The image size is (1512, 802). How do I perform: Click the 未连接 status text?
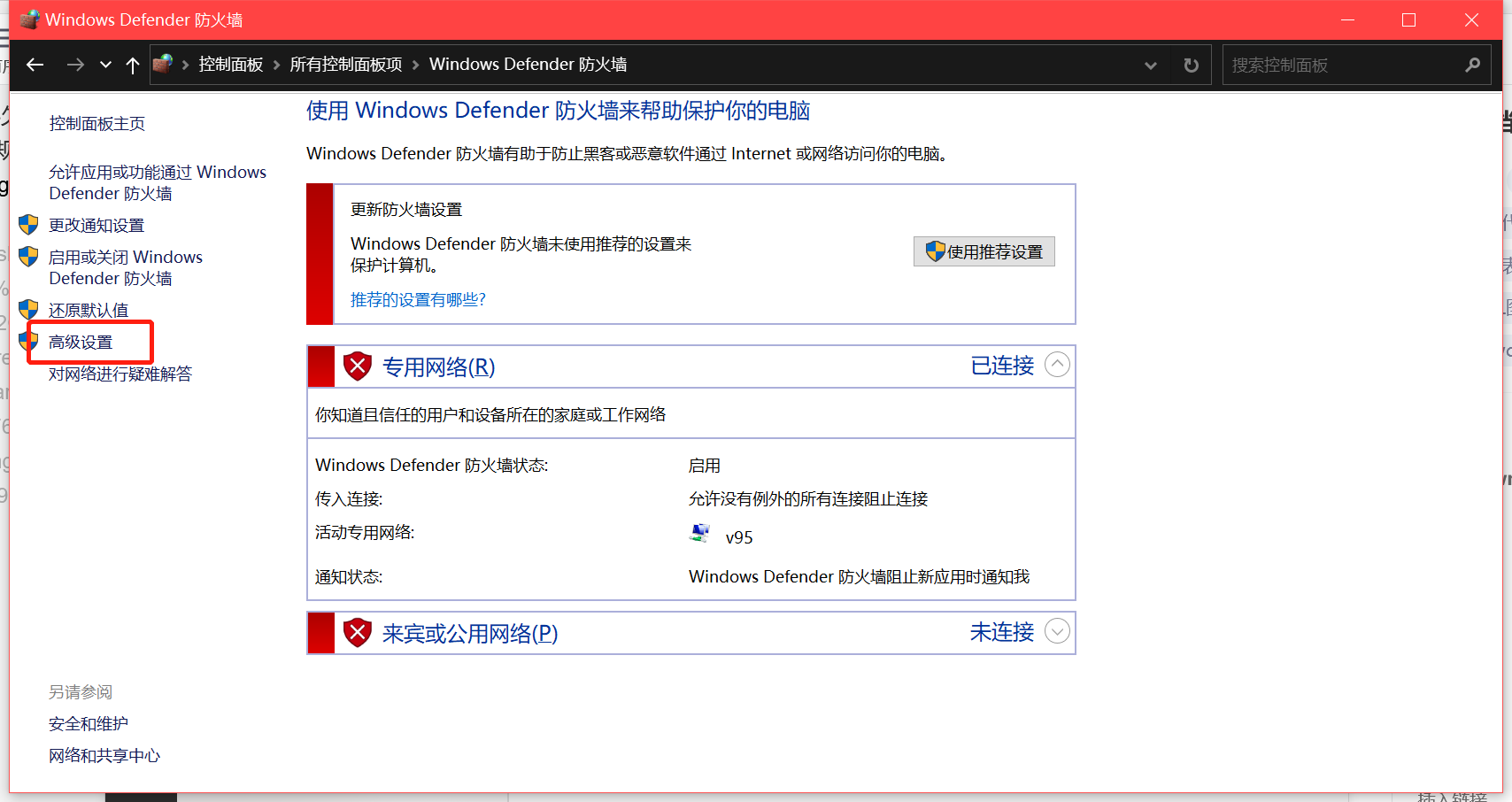[x=1002, y=632]
